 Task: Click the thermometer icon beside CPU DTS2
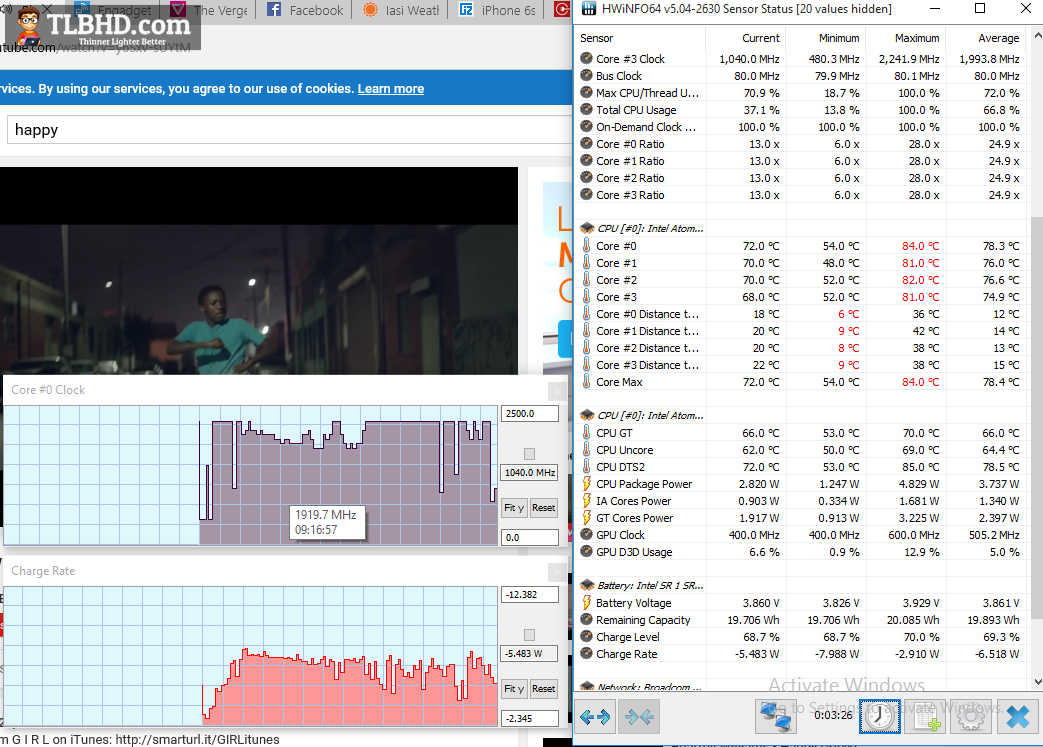[x=586, y=466]
